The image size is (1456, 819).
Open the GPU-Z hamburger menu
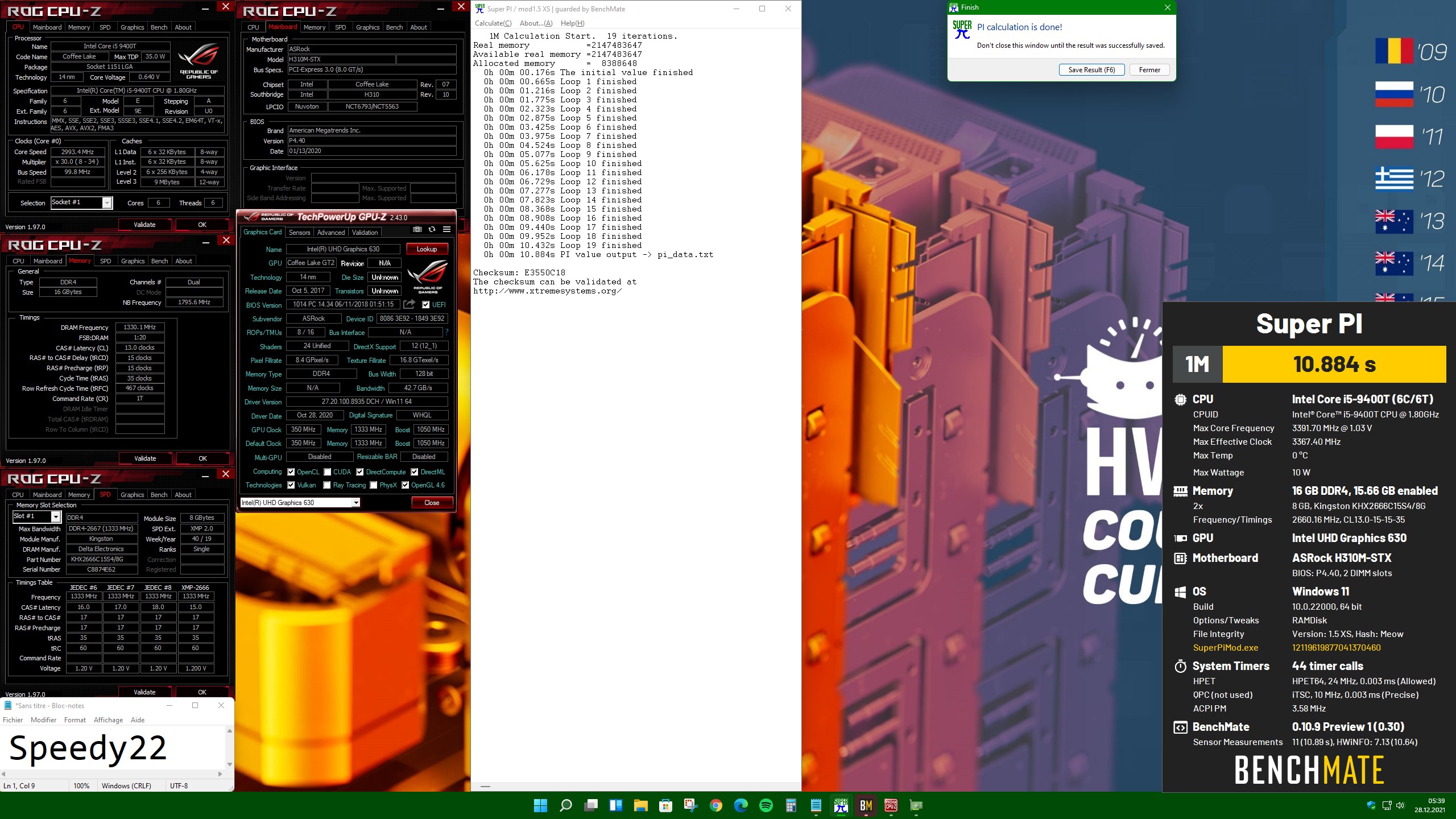[x=447, y=230]
